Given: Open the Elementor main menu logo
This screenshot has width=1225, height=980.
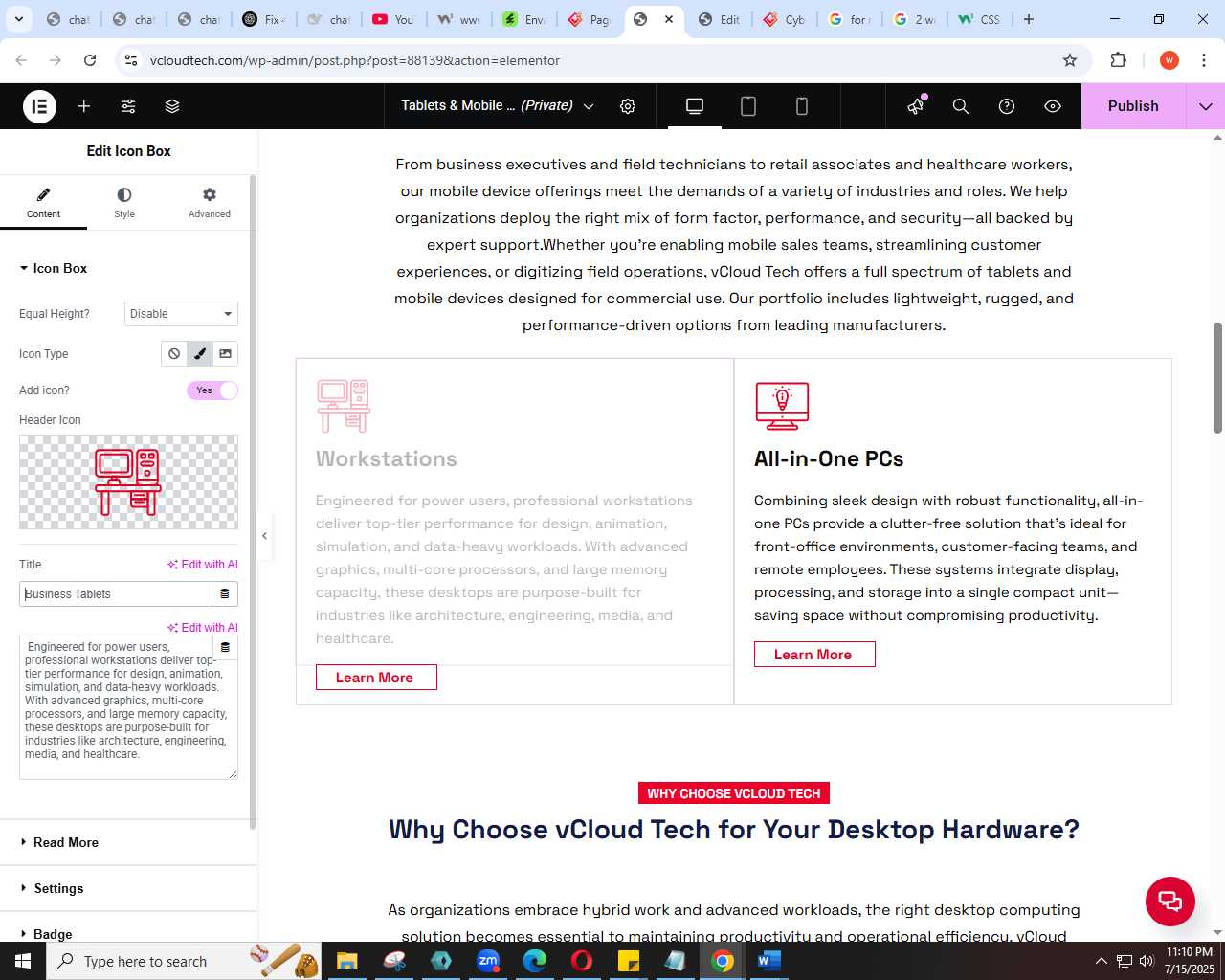Looking at the screenshot, I should 39,106.
